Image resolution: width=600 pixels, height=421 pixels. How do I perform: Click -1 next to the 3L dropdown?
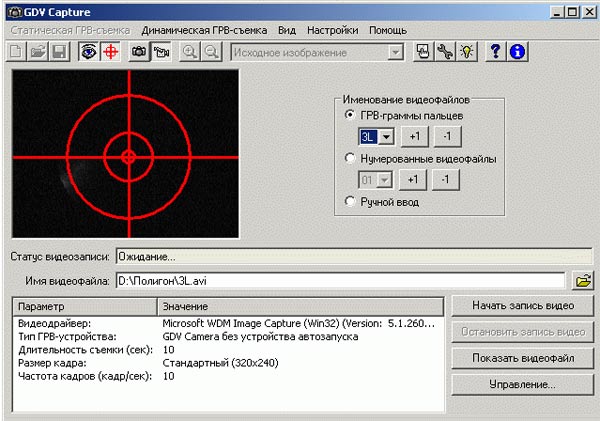[447, 137]
